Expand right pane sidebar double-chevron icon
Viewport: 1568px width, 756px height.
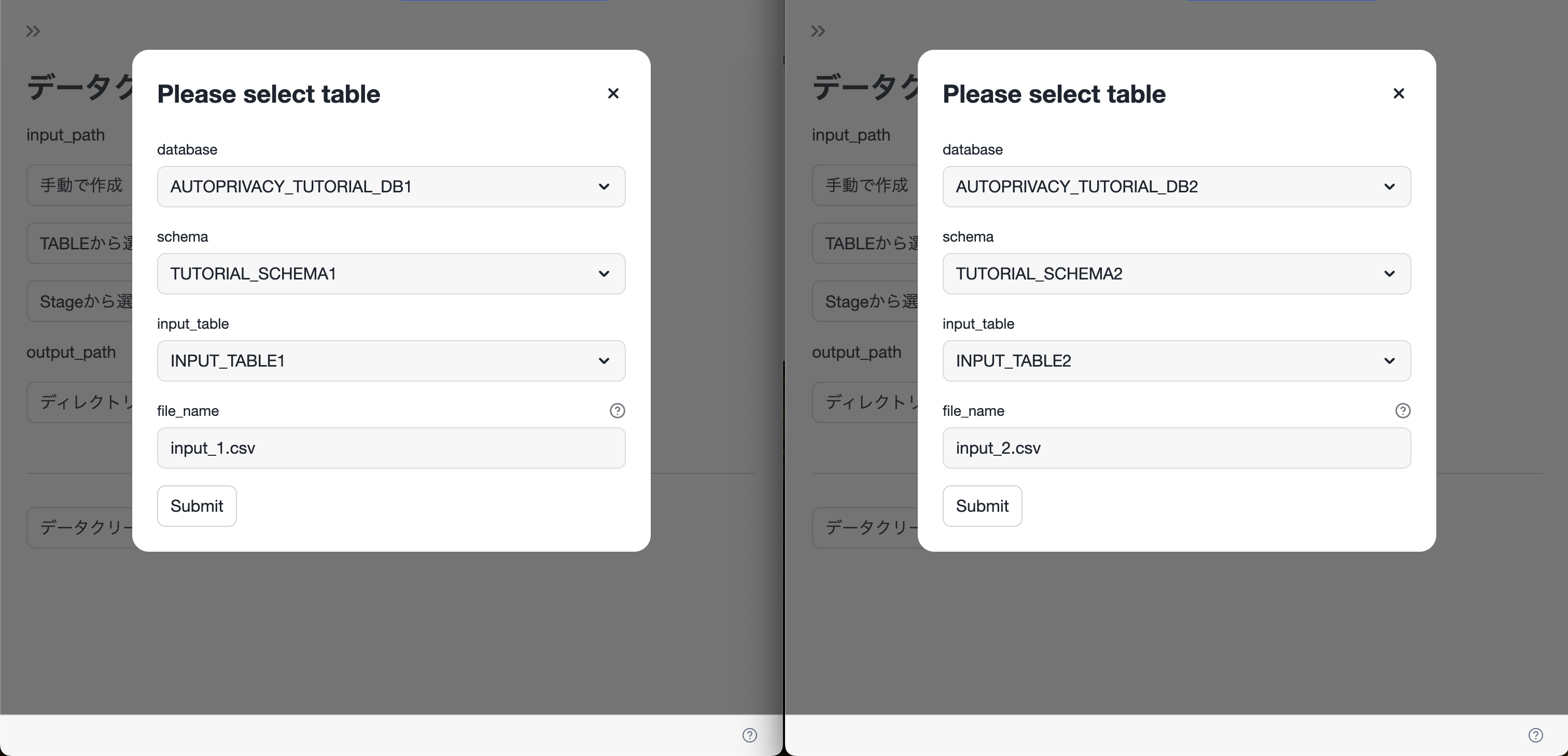pos(818,31)
